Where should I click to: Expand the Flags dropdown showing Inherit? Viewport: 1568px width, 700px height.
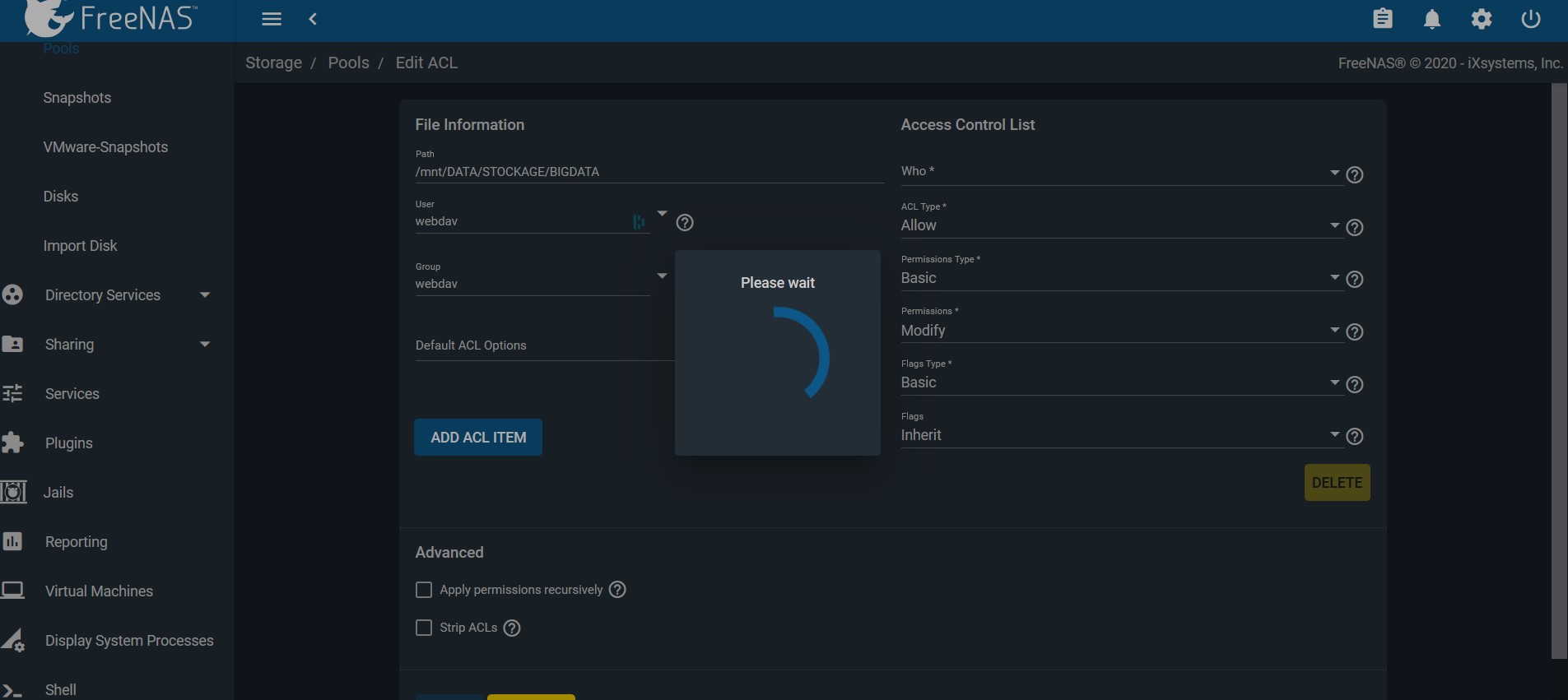(x=1119, y=435)
